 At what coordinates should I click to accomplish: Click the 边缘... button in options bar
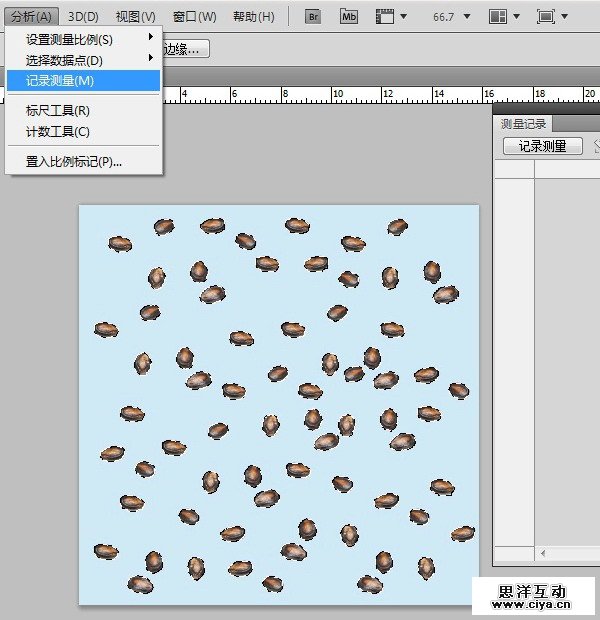(x=186, y=49)
